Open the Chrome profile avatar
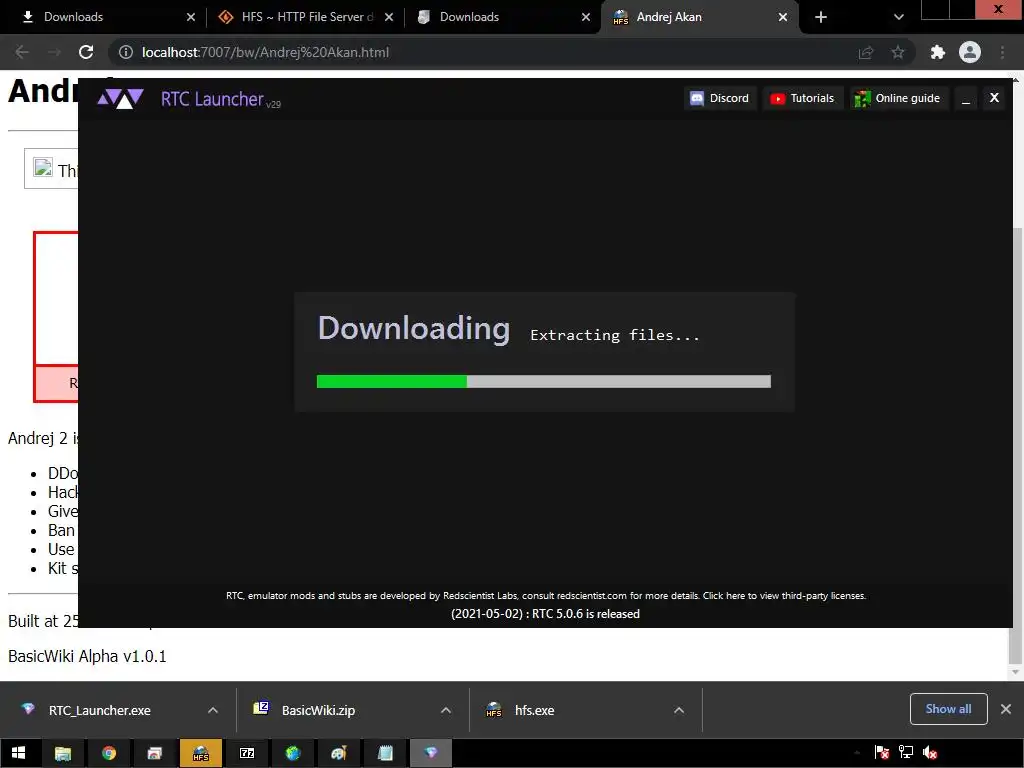This screenshot has width=1024, height=768. (970, 52)
